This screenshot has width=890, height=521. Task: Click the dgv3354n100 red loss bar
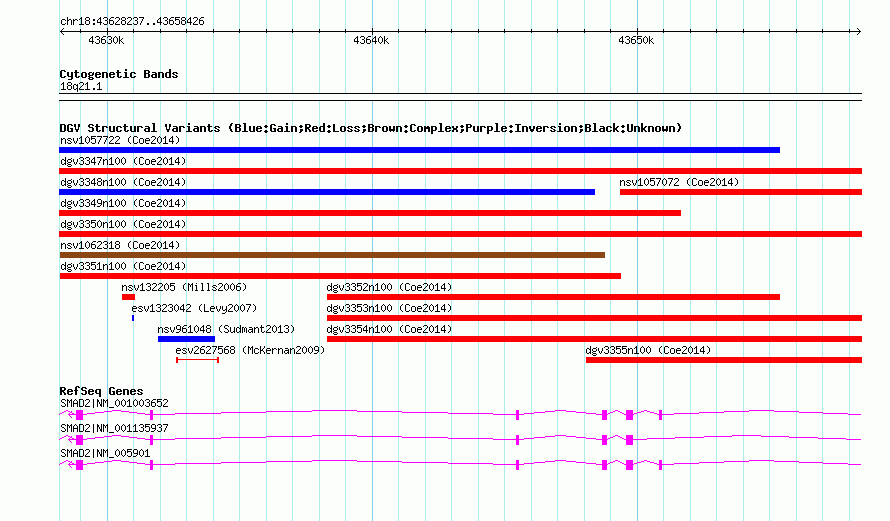point(594,339)
